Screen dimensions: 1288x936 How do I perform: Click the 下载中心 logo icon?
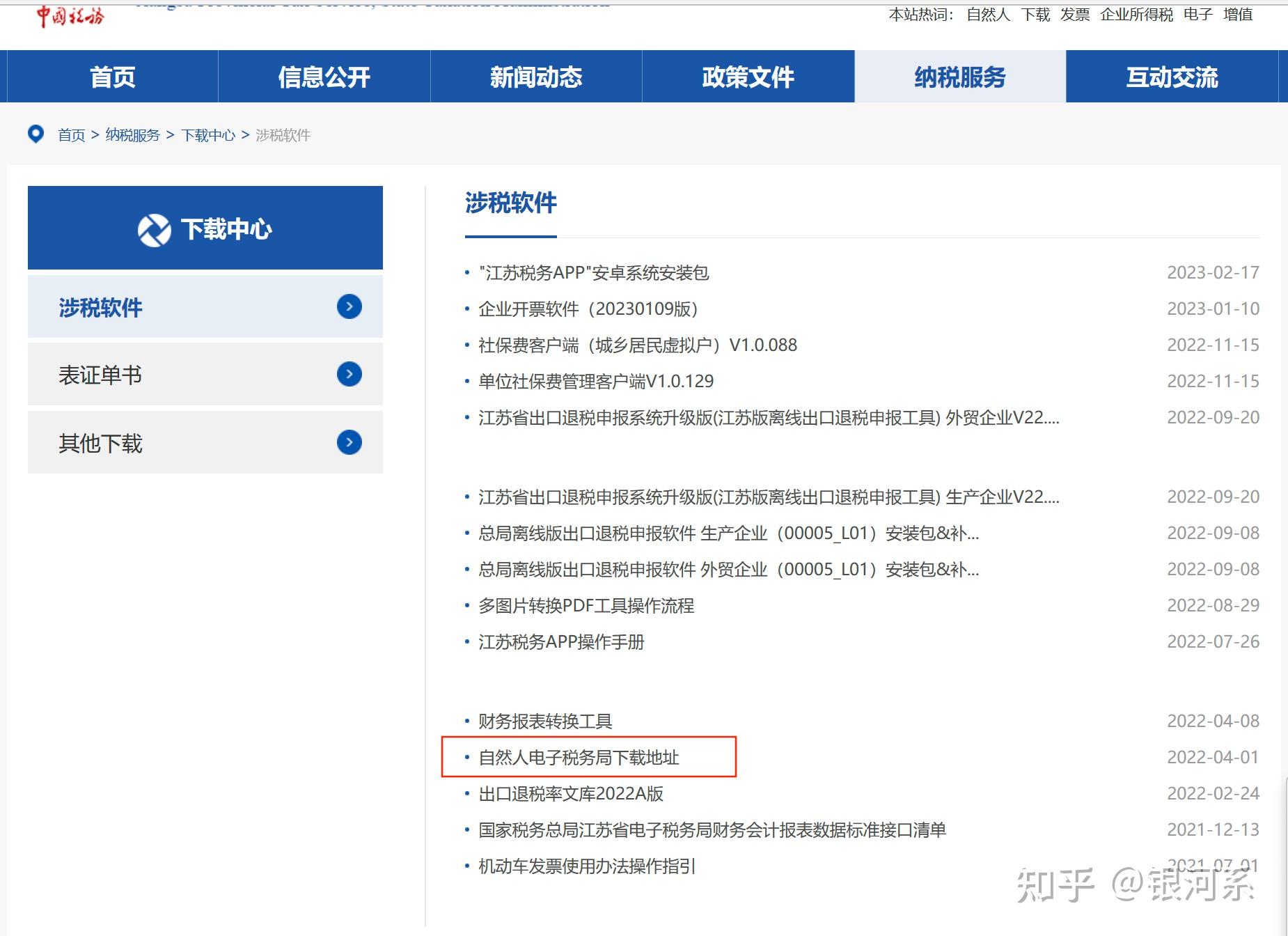pyautogui.click(x=155, y=230)
